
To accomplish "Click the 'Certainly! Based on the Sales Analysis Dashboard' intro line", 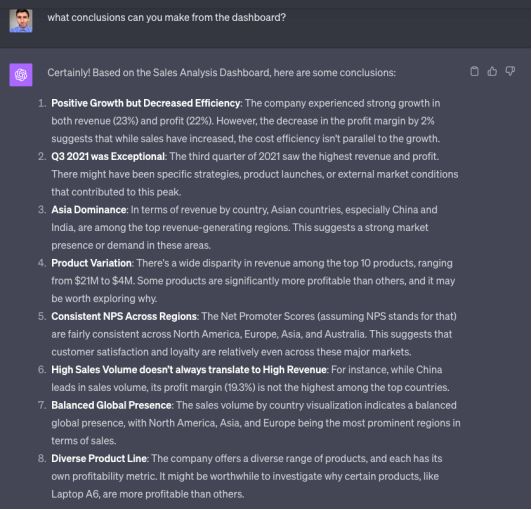I will (x=222, y=73).
